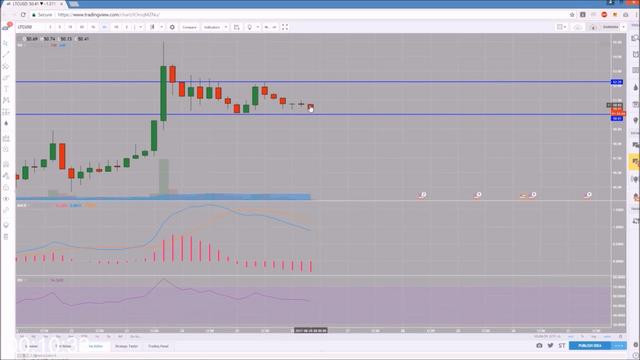Click the highlighted yellow right sidebar icon

tap(635, 162)
